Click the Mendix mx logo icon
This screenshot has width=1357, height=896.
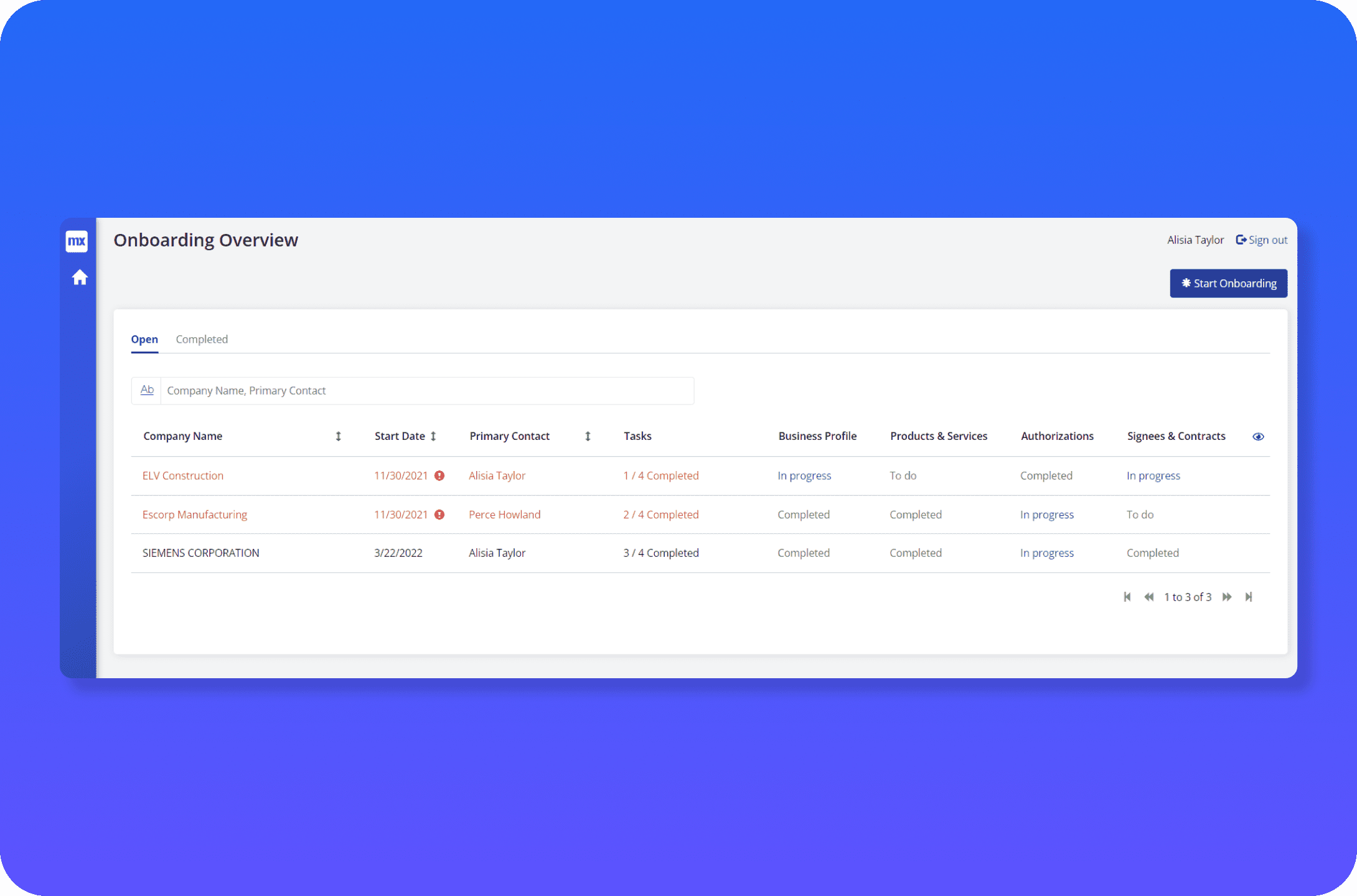click(x=77, y=241)
